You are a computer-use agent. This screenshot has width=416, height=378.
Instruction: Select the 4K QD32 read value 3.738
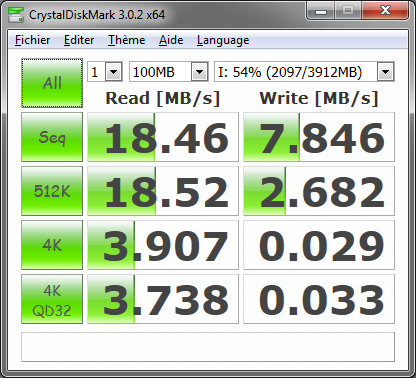163,299
